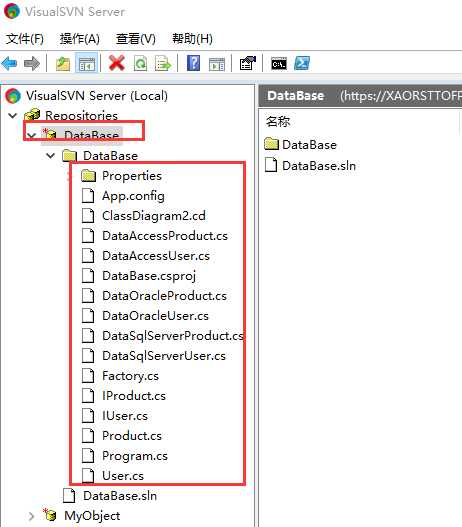Select IUser.cs in the tree
Screen dimensions: 462x527
pyautogui.click(x=125, y=416)
